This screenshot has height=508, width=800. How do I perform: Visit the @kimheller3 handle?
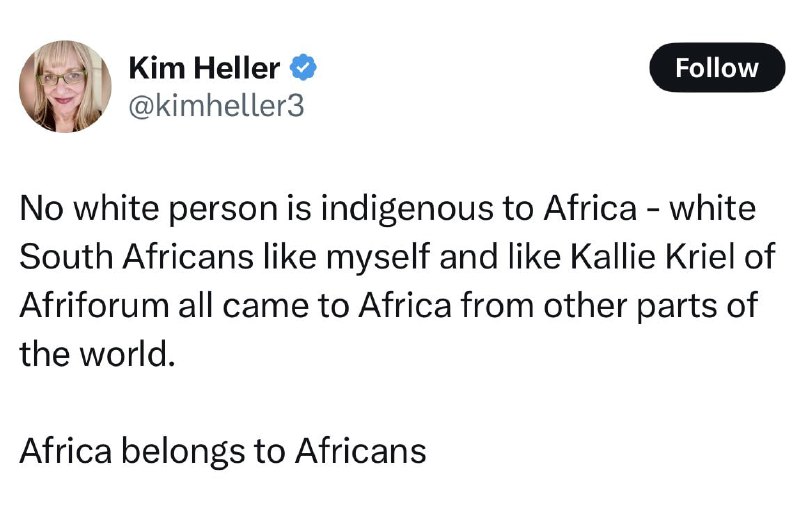[x=216, y=106]
